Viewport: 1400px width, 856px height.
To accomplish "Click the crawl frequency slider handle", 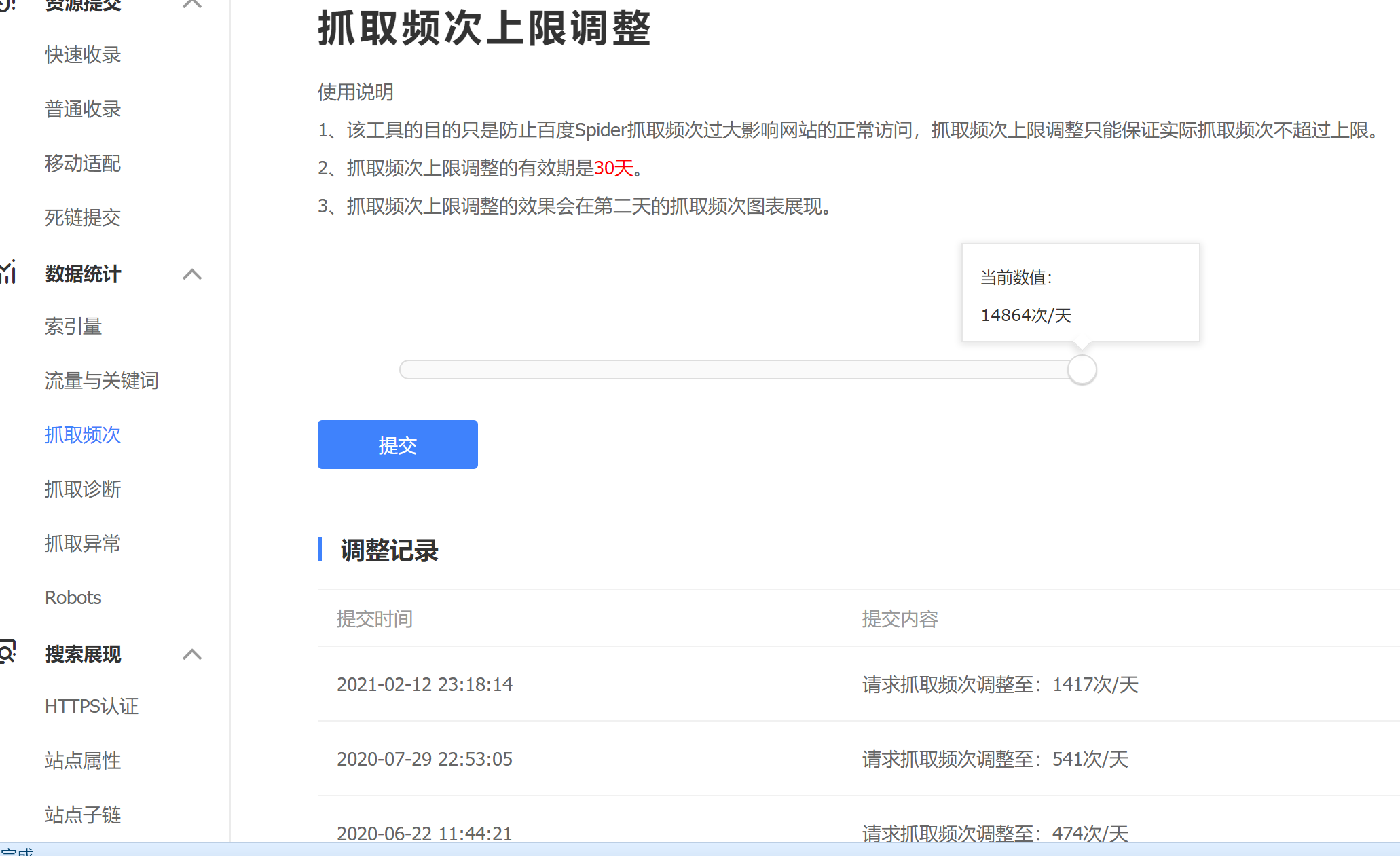I will coord(1082,370).
